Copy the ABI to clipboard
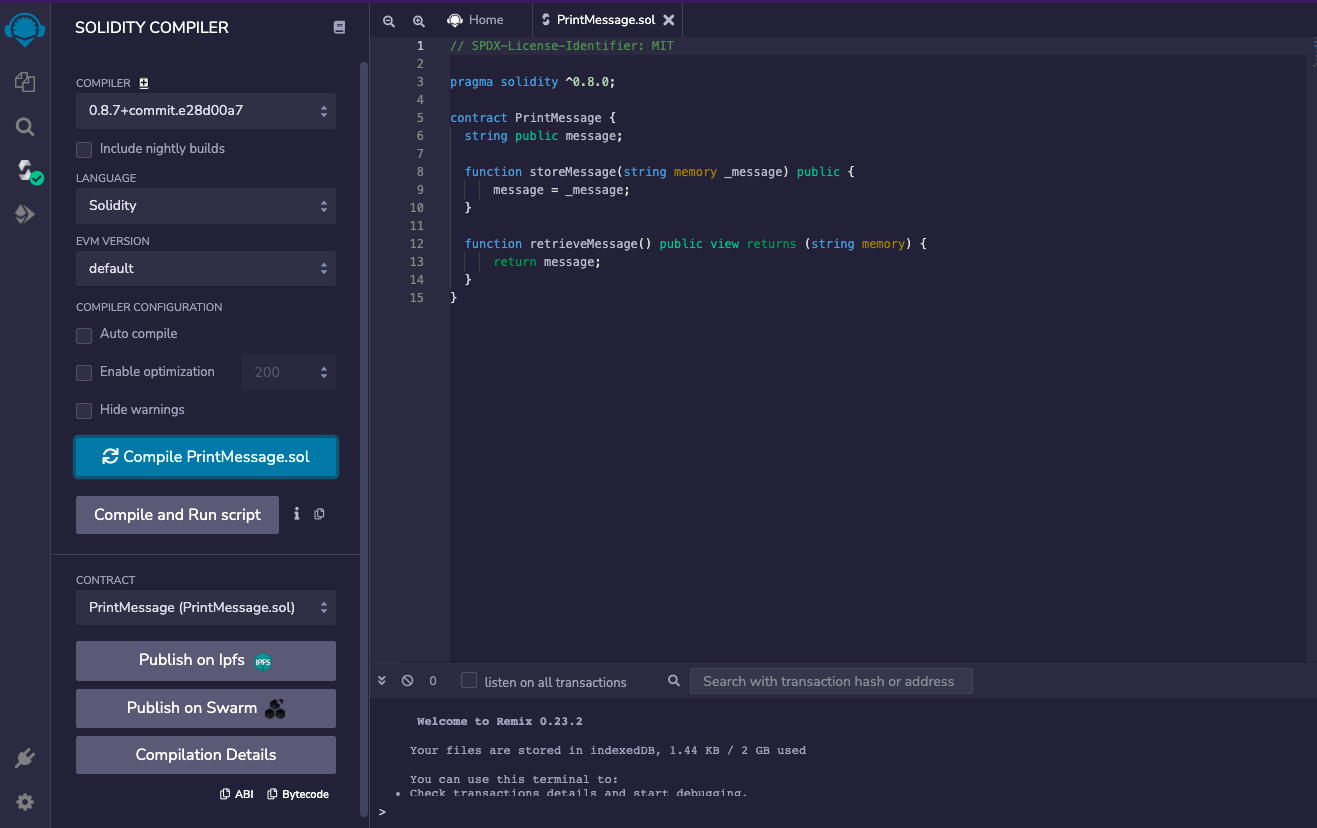Screen dimensions: 1317x828 tap(237, 794)
